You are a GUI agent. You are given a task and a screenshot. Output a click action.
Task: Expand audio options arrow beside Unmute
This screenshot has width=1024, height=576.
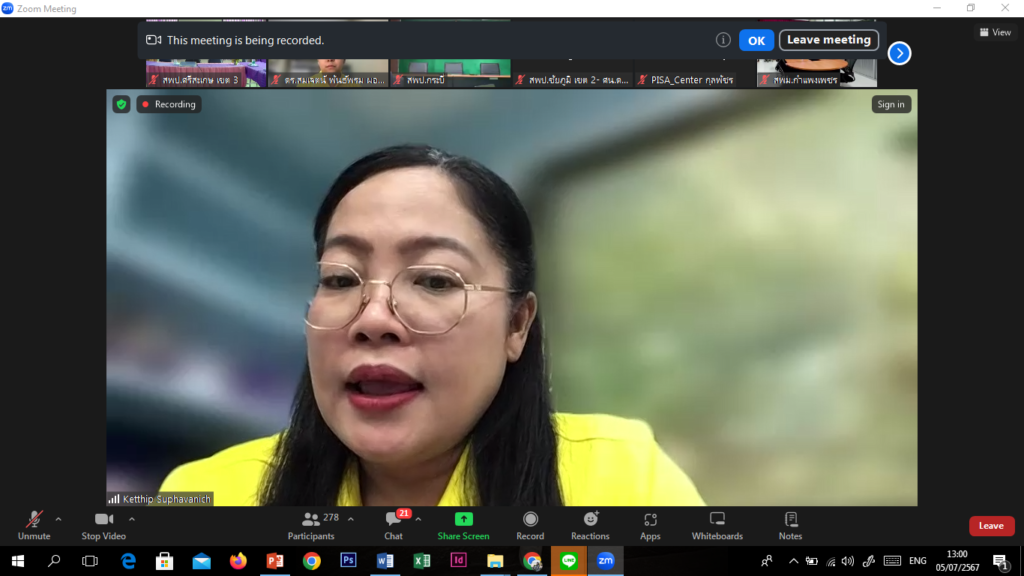pyautogui.click(x=58, y=519)
